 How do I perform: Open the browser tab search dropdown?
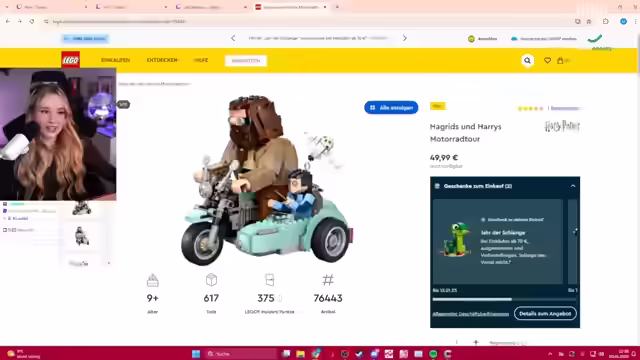pos(7,7)
